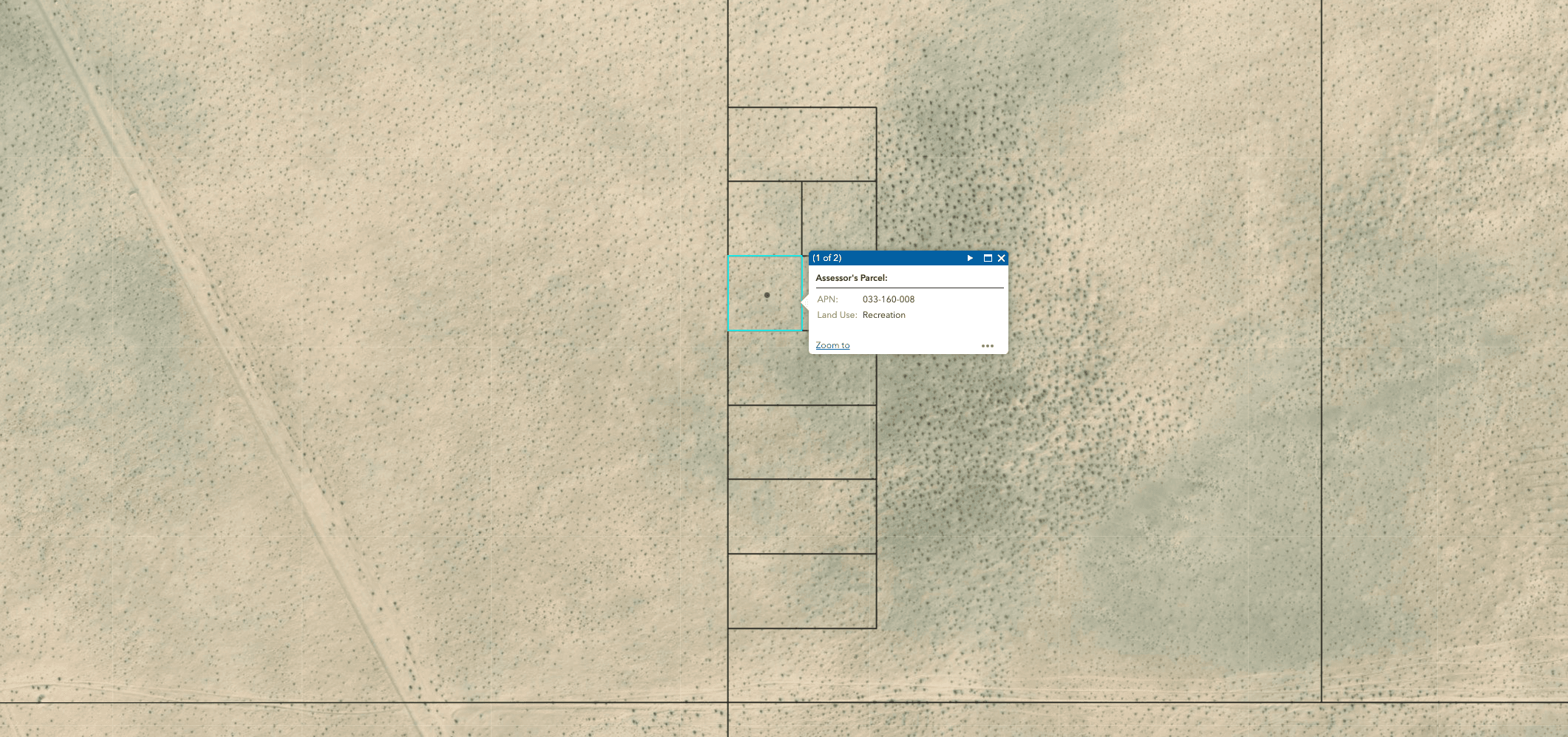Click the point marker in highlighted parcel

pos(767,295)
